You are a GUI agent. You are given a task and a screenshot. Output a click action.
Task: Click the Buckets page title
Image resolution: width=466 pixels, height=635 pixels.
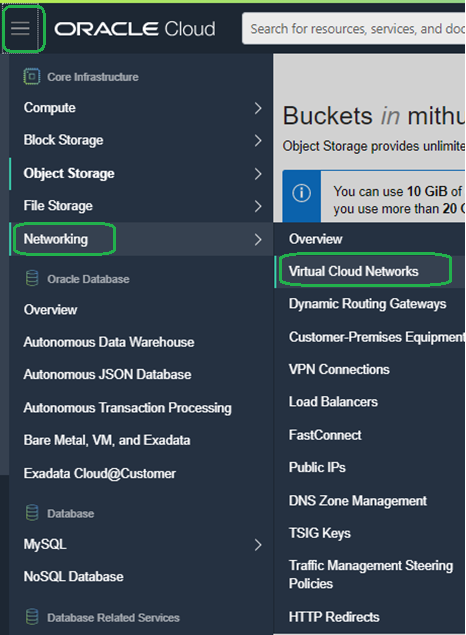click(x=374, y=116)
